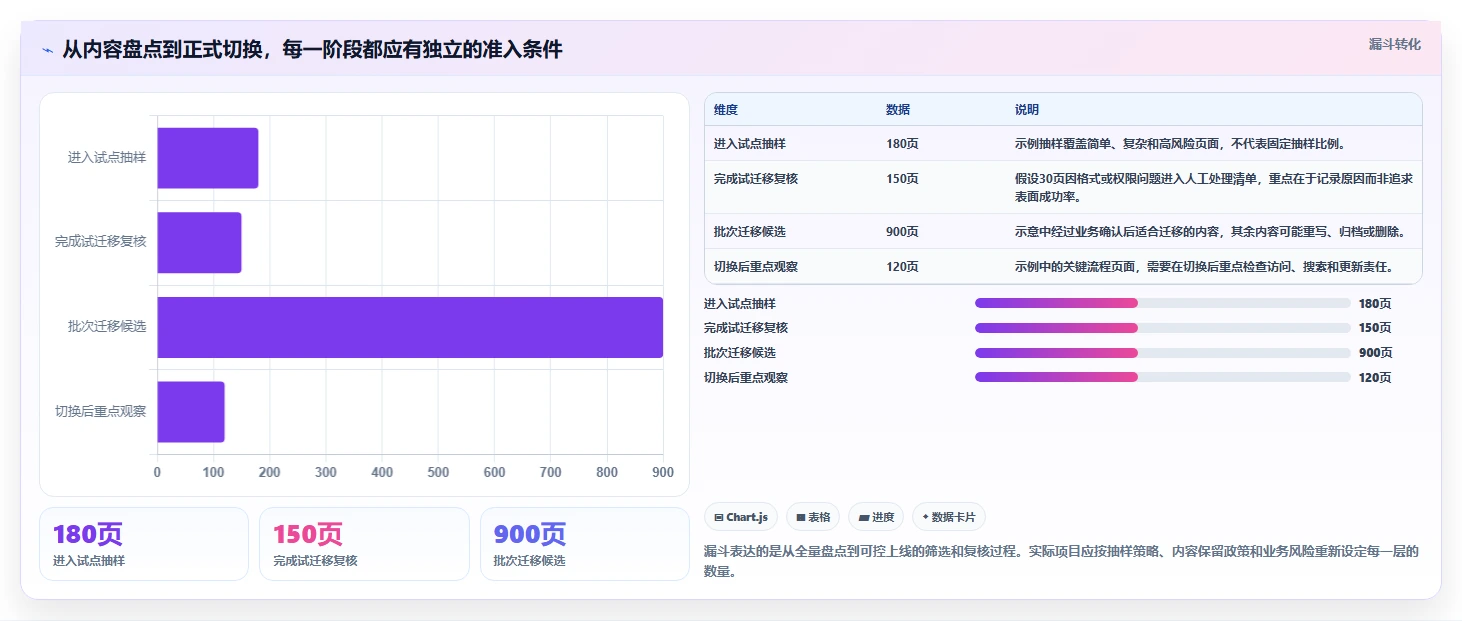This screenshot has width=1462, height=621.
Task: Select the 数据卡片 chip
Action: tap(949, 517)
